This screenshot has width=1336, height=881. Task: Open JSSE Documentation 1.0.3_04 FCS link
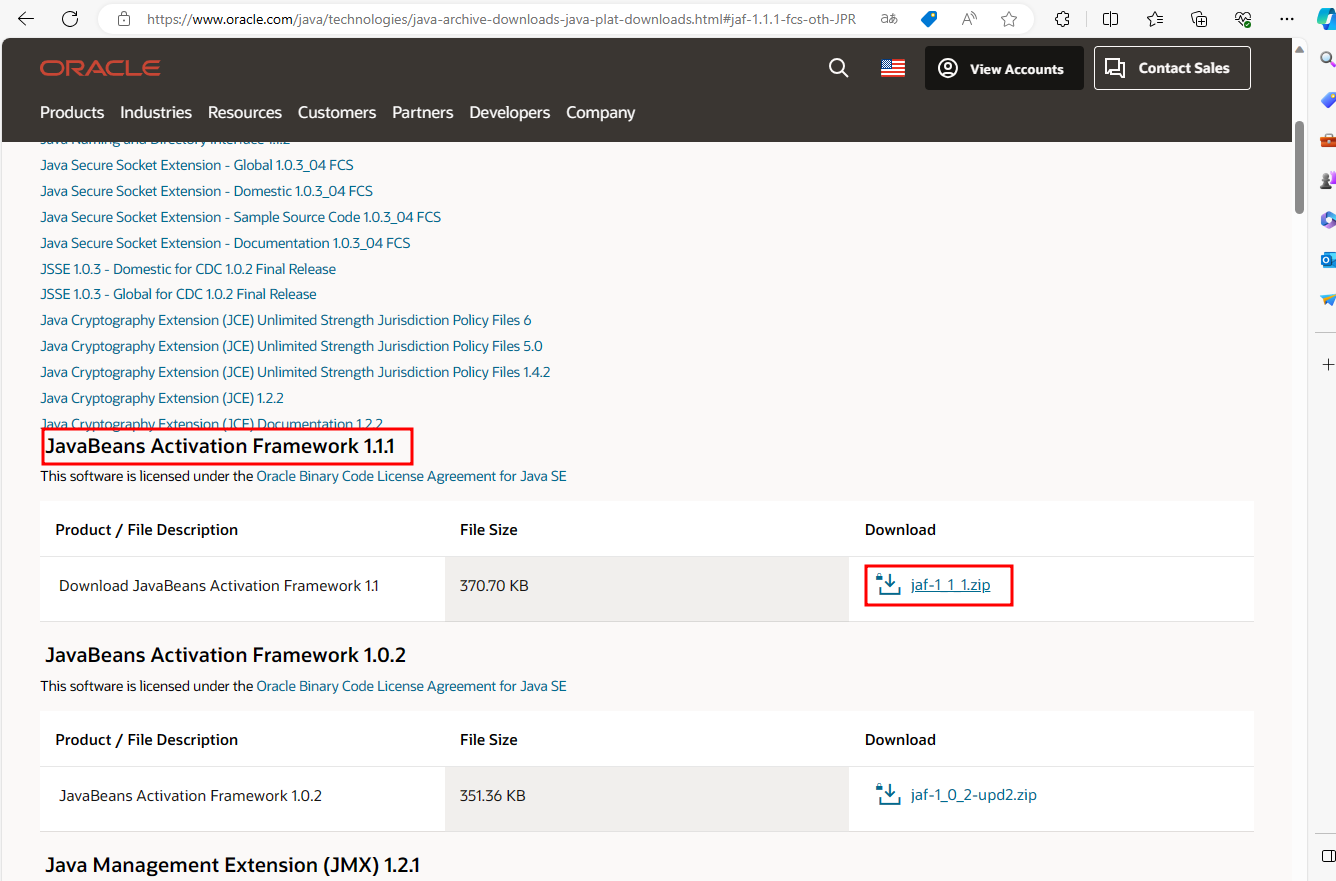click(225, 243)
